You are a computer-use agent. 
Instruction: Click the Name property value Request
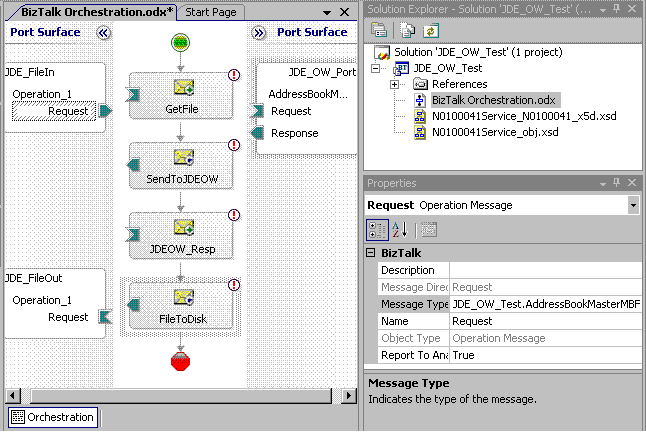coord(545,321)
